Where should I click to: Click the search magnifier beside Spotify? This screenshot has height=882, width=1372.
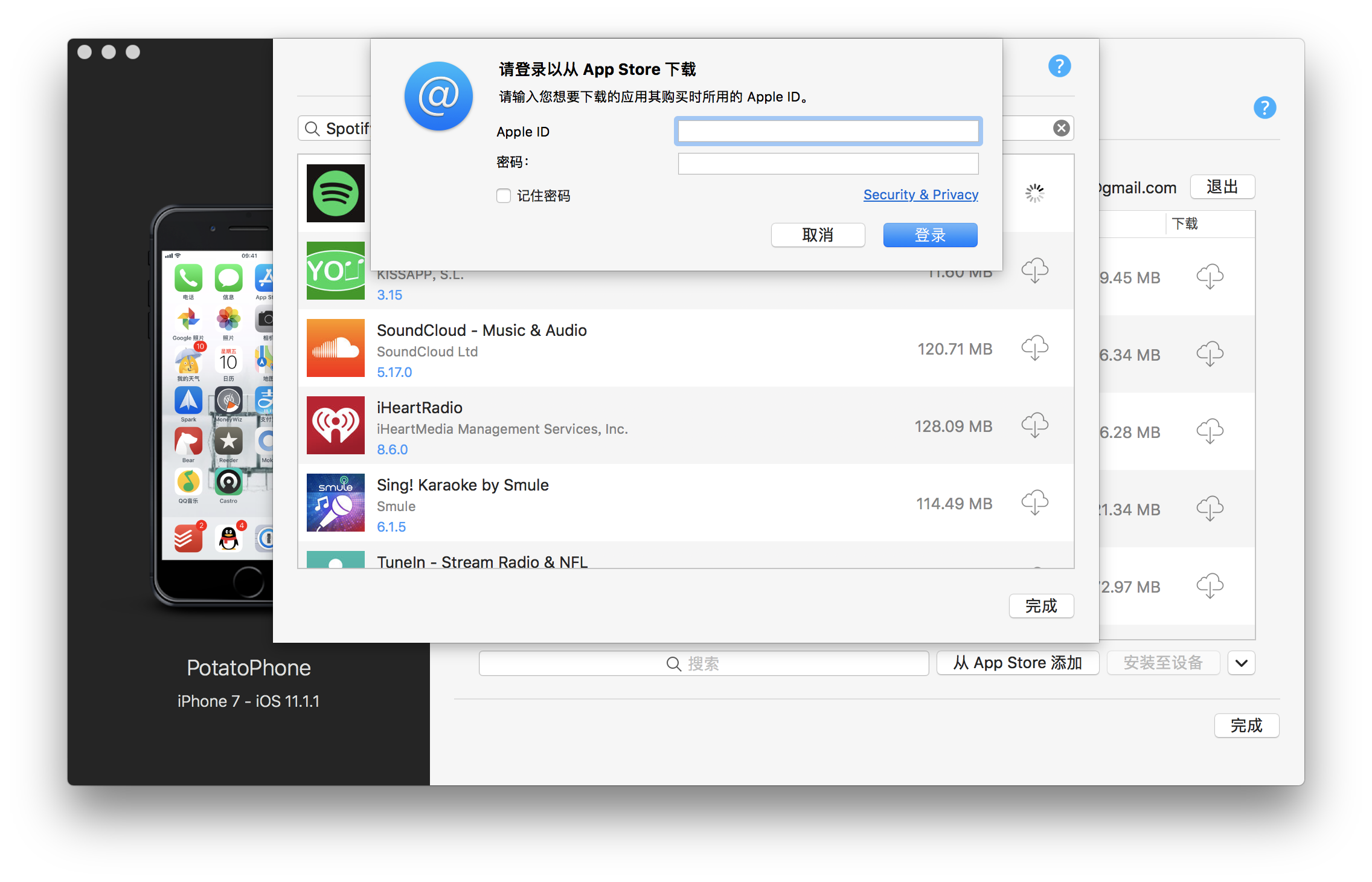click(x=312, y=129)
